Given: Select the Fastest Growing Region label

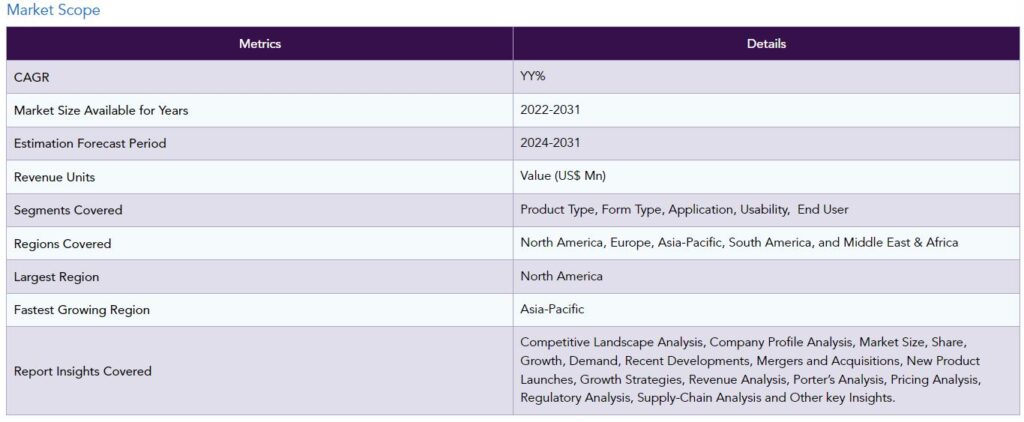Looking at the screenshot, I should pos(82,310).
